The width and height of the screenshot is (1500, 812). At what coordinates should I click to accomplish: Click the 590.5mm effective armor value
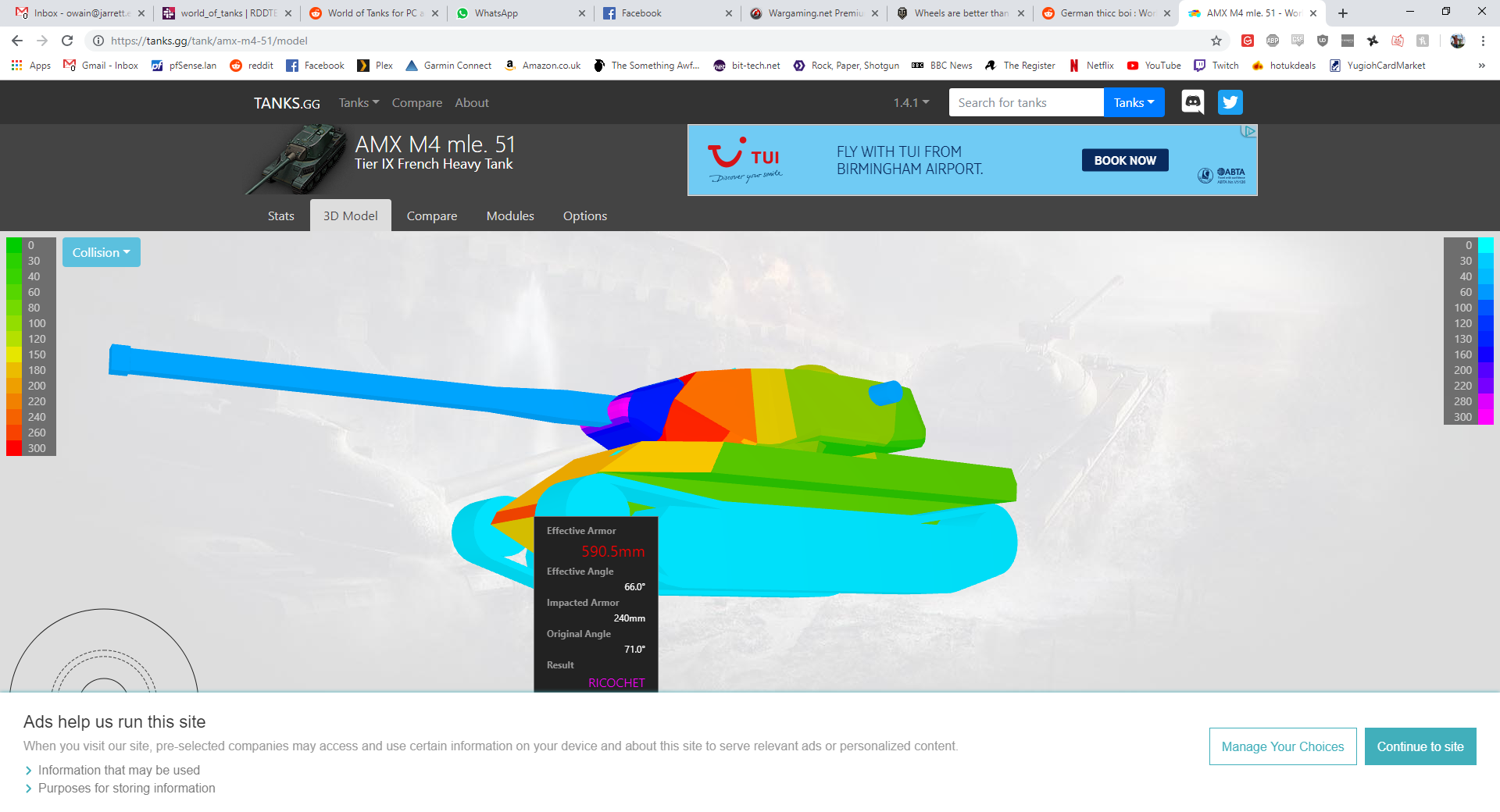[x=613, y=551]
